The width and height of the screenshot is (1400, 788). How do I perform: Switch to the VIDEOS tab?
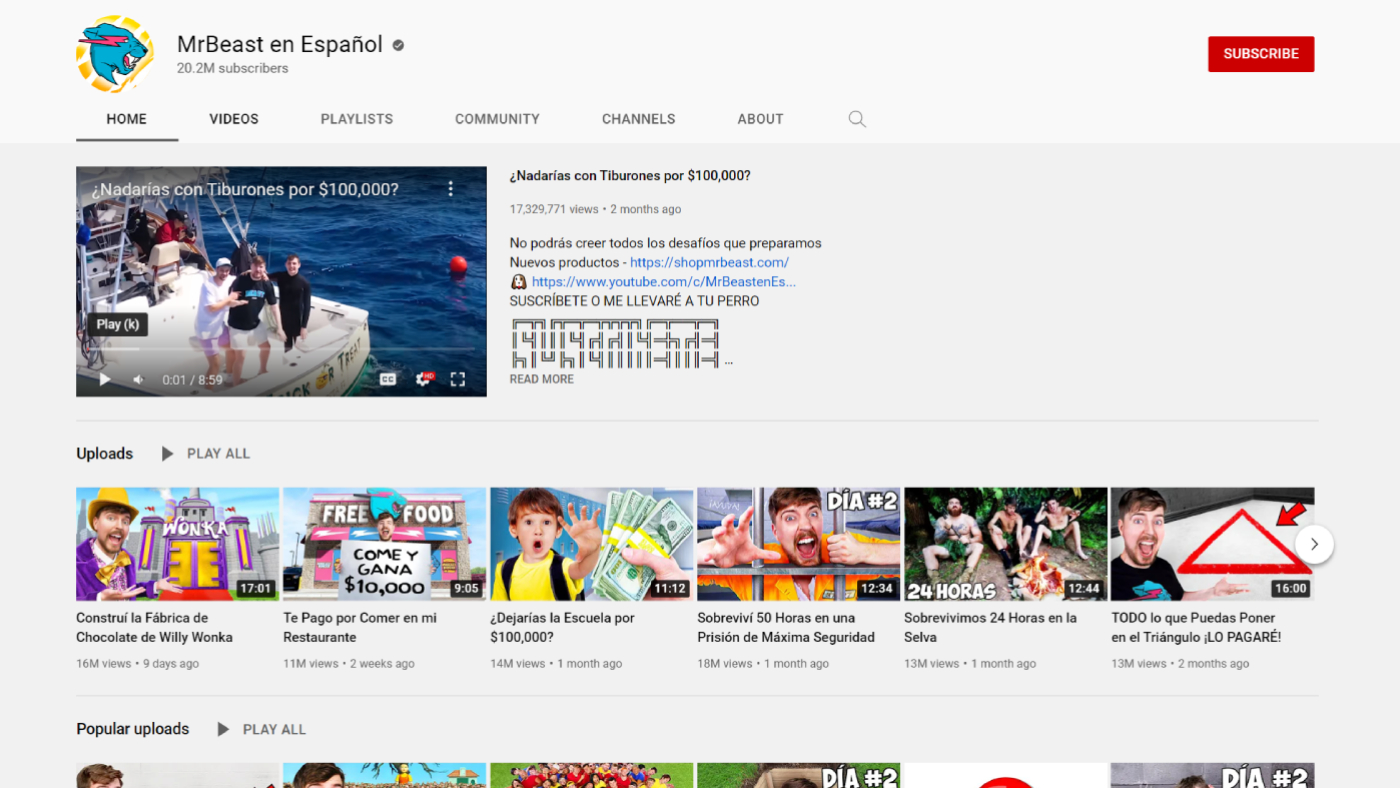pyautogui.click(x=234, y=119)
